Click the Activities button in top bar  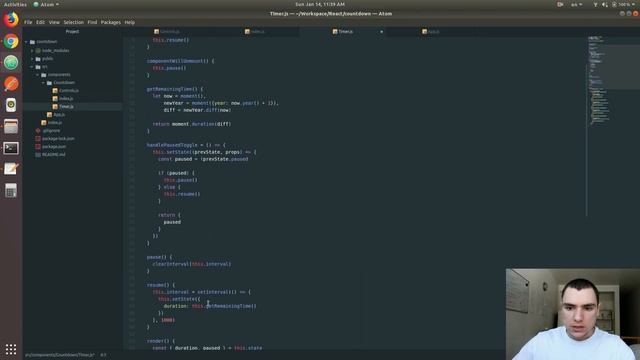point(15,4)
